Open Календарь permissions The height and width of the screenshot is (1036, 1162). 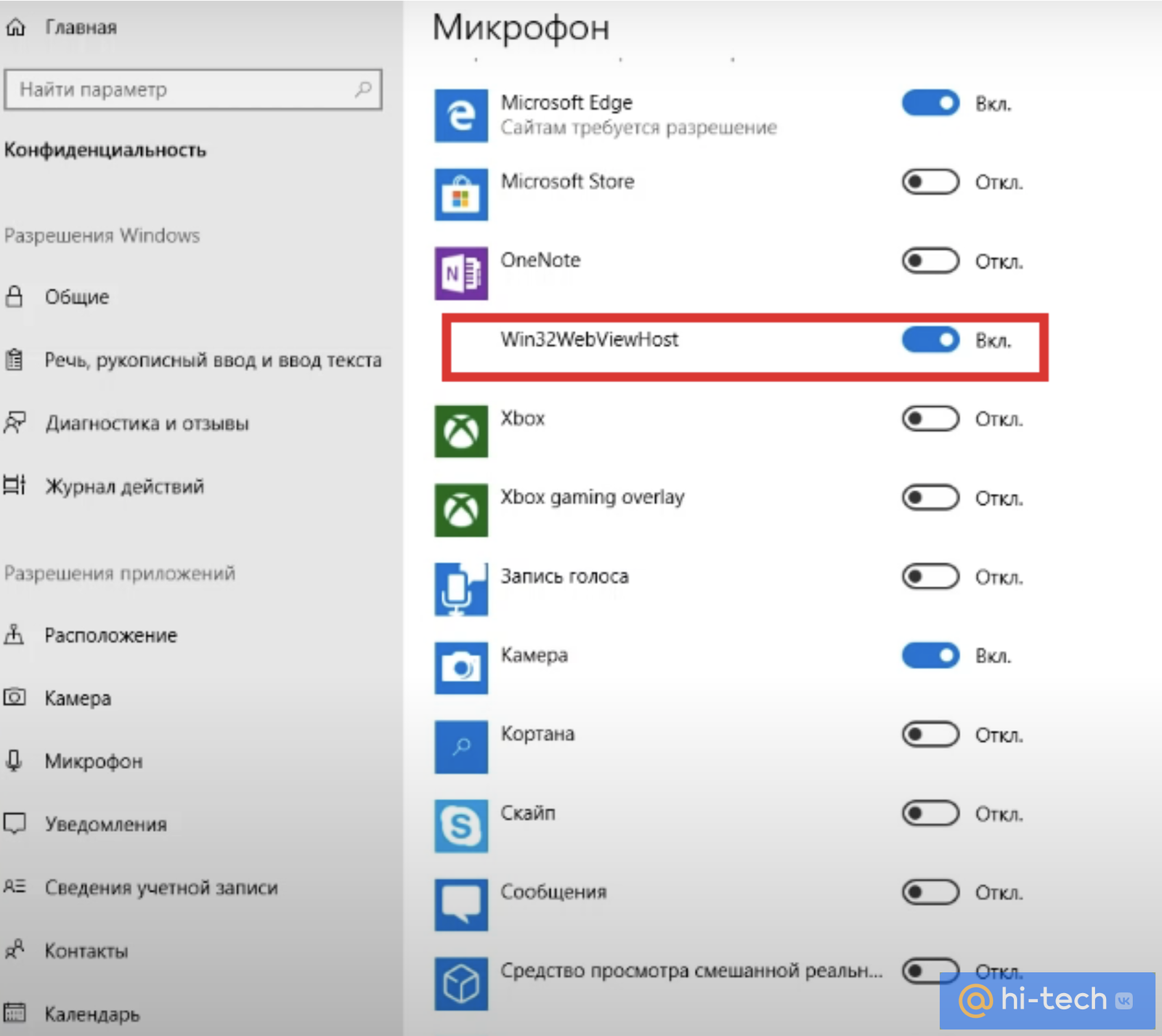(x=92, y=1013)
